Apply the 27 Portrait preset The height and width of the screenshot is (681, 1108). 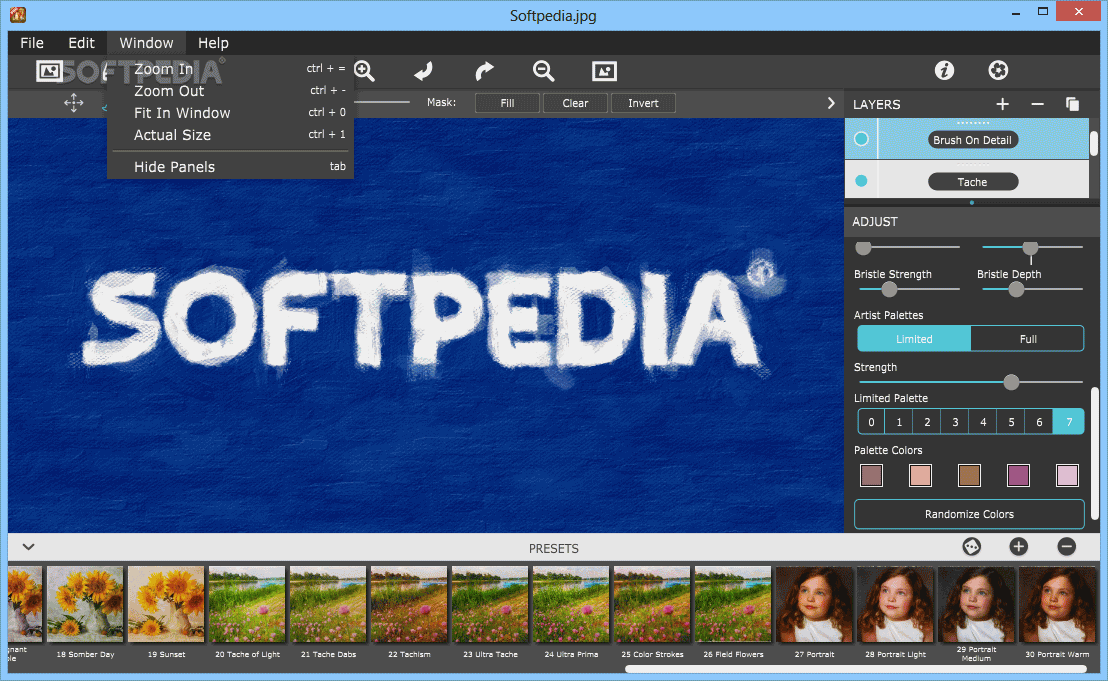[x=814, y=605]
